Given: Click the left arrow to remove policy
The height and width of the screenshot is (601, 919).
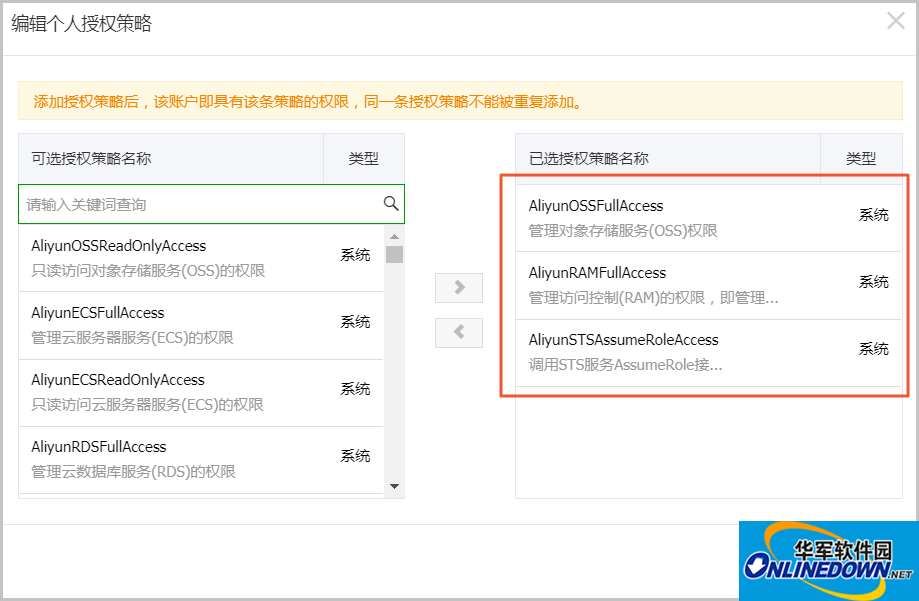Looking at the screenshot, I should (459, 332).
